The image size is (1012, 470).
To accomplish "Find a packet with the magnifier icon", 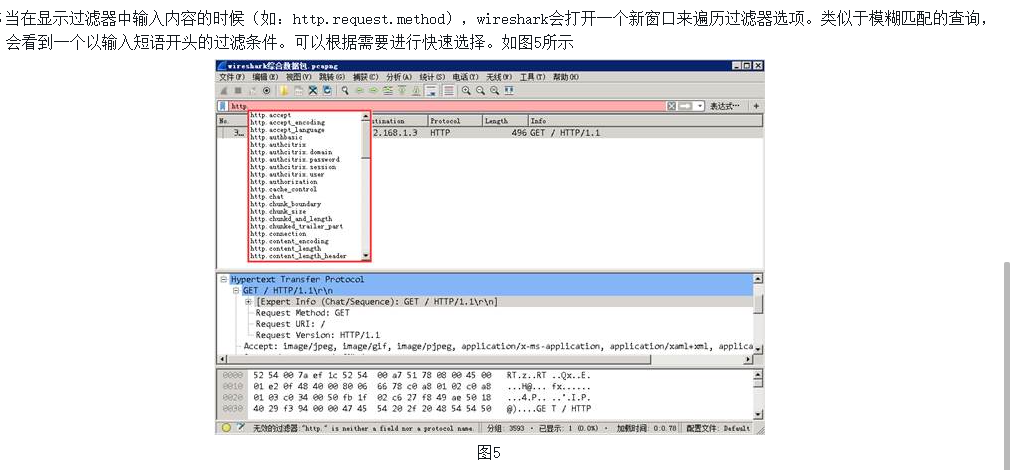I will coord(345,90).
